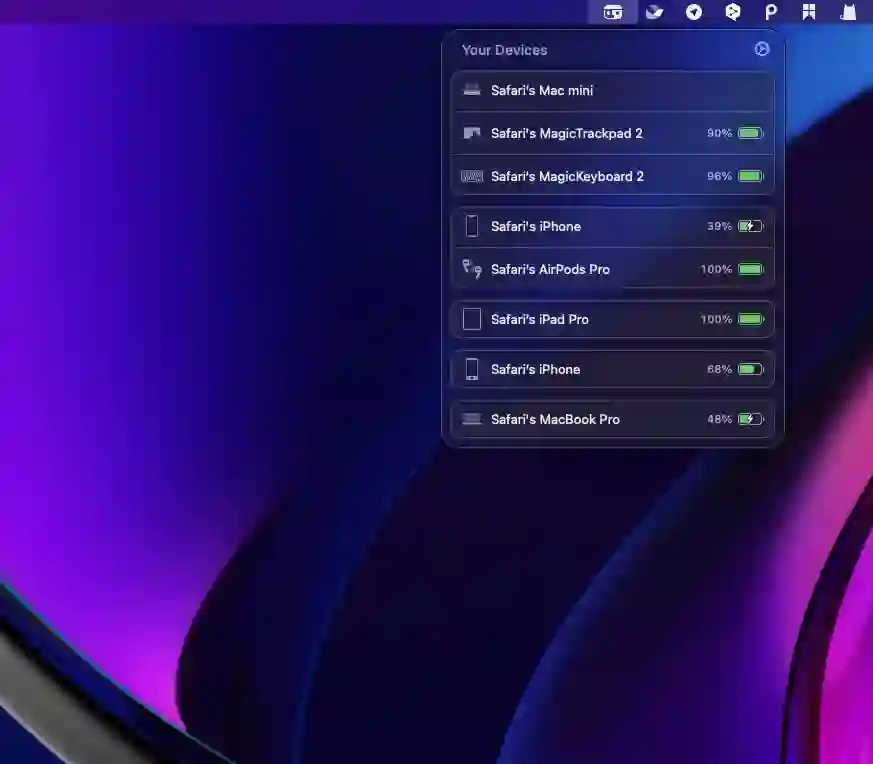Open the letter P menu bar icon
Screen dimensions: 873x764
pyautogui.click(x=771, y=12)
